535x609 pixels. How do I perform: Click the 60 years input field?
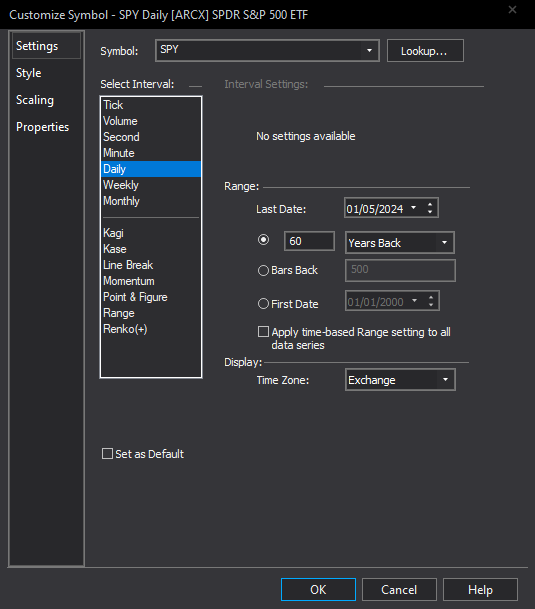[309, 241]
